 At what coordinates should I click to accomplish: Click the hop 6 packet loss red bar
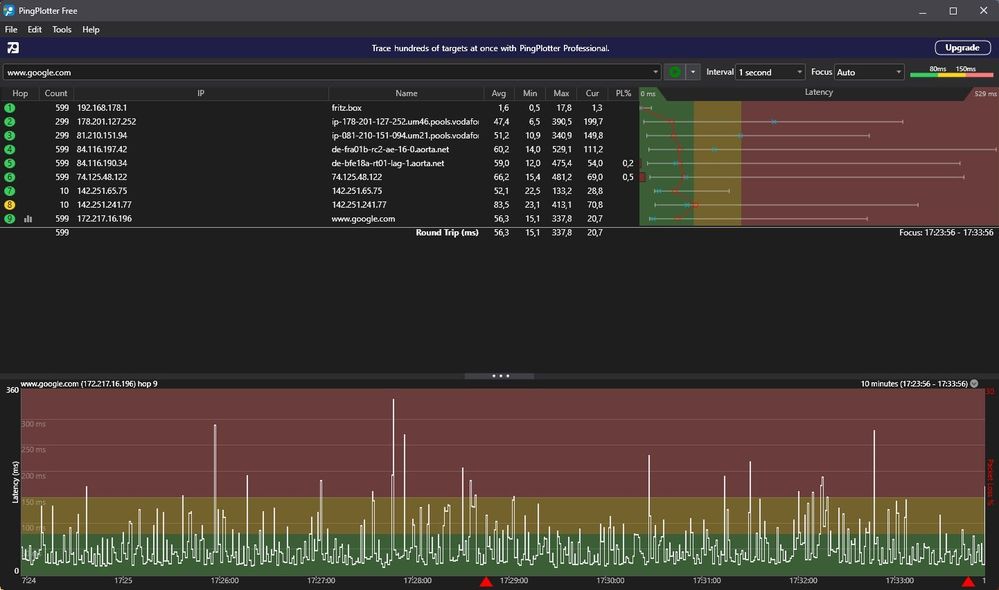(x=642, y=177)
